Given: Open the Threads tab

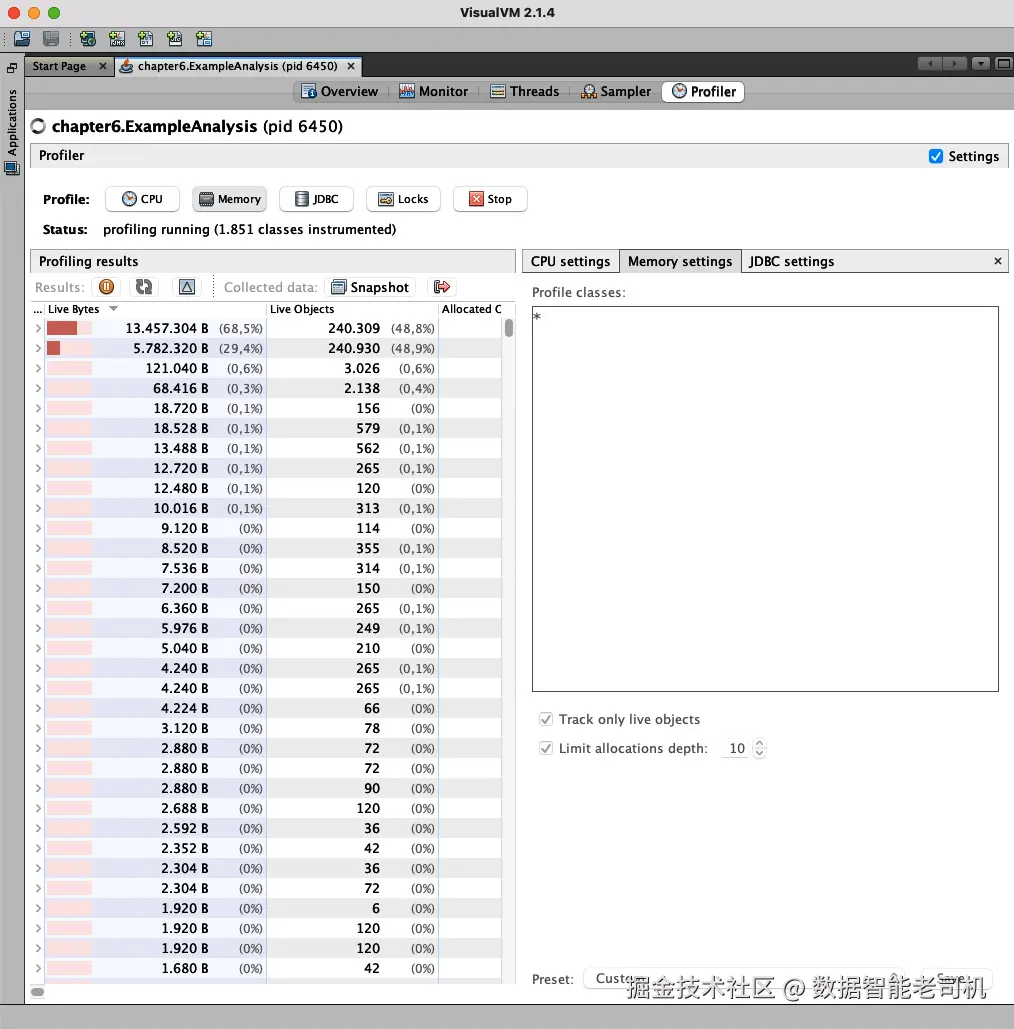Looking at the screenshot, I should point(525,91).
